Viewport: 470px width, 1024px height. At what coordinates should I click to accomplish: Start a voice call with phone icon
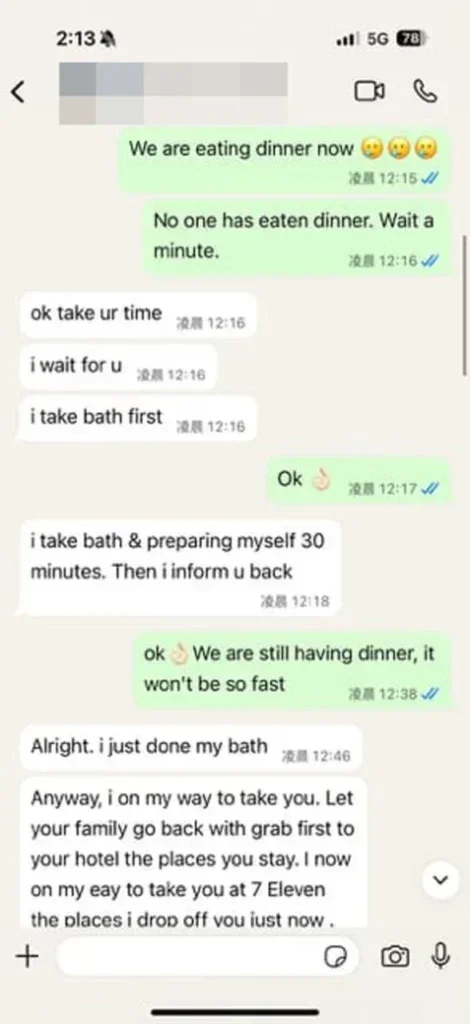[425, 91]
